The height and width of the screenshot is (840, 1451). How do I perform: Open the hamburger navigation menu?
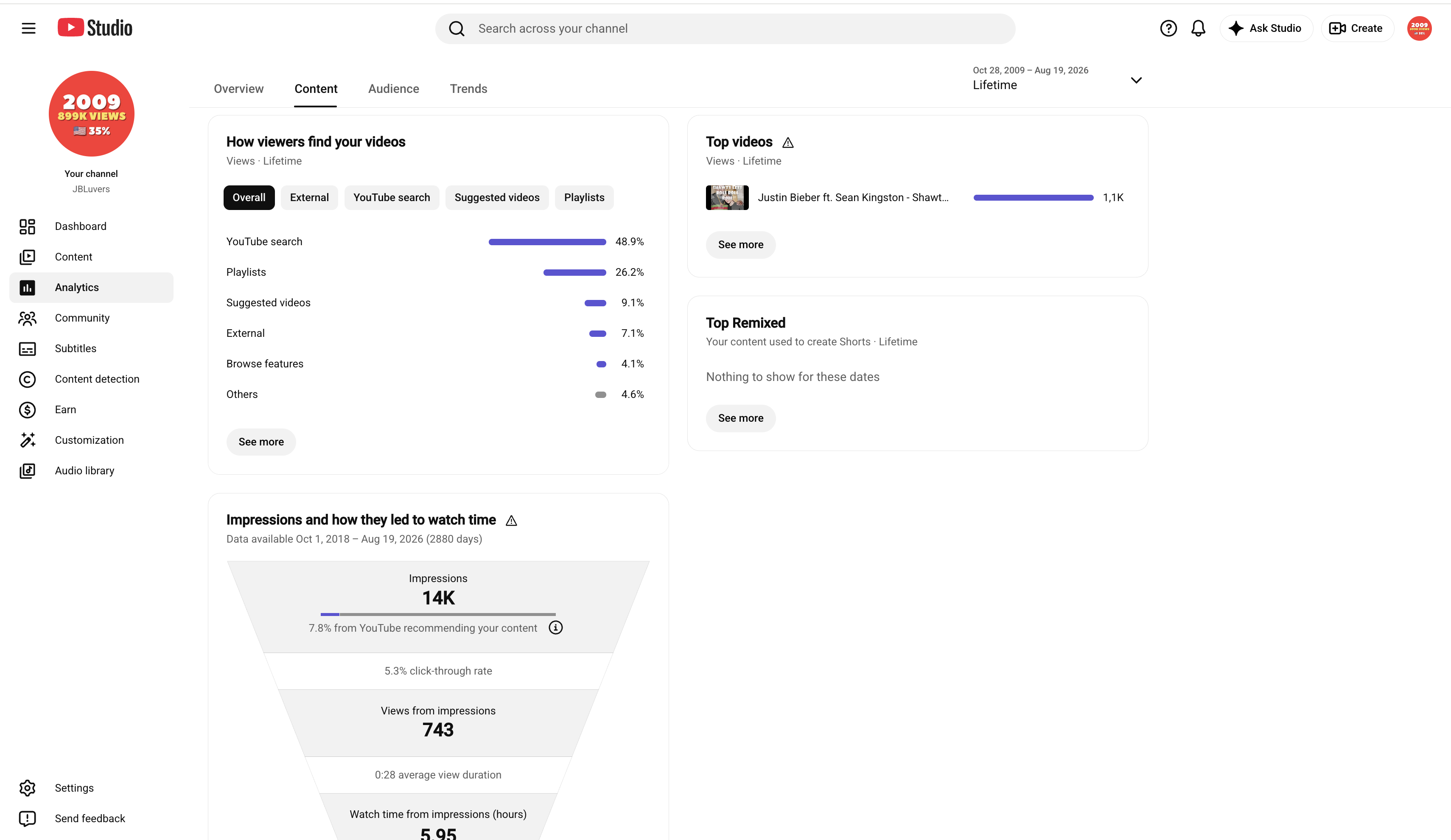pyautogui.click(x=28, y=28)
